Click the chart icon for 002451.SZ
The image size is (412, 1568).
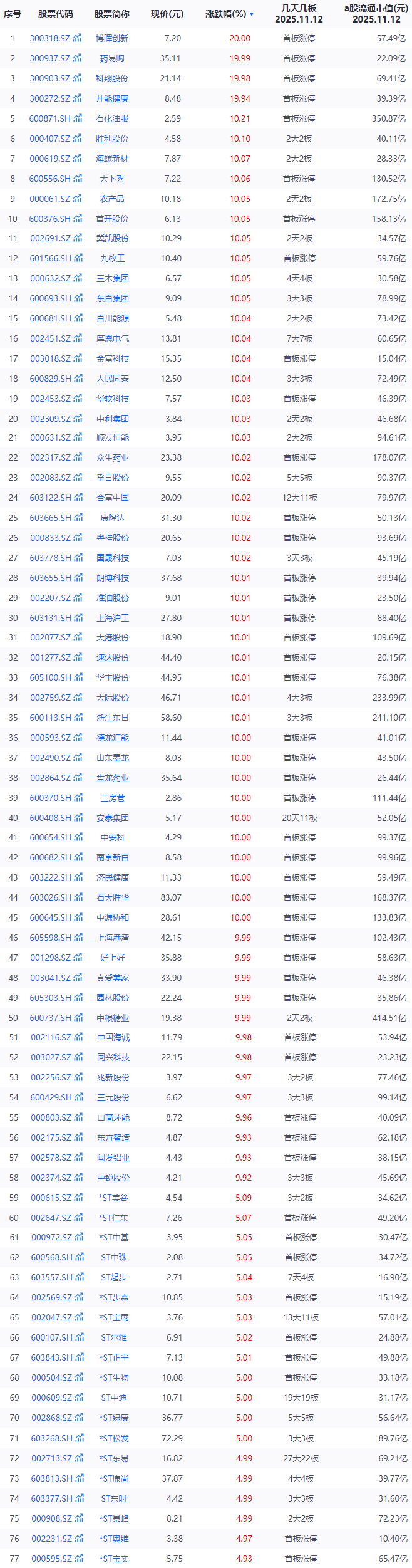(78, 338)
